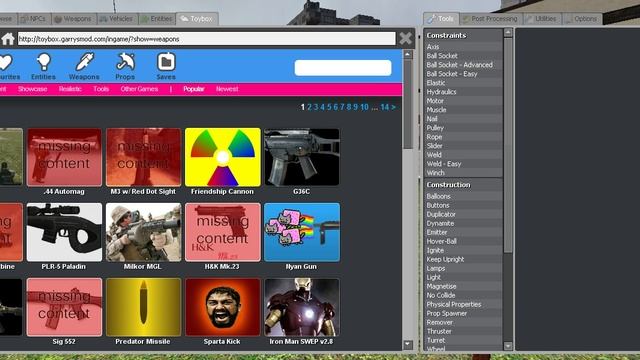The image size is (640, 360).
Task: Click tool list scrollbar up arrow
Action: (508, 33)
